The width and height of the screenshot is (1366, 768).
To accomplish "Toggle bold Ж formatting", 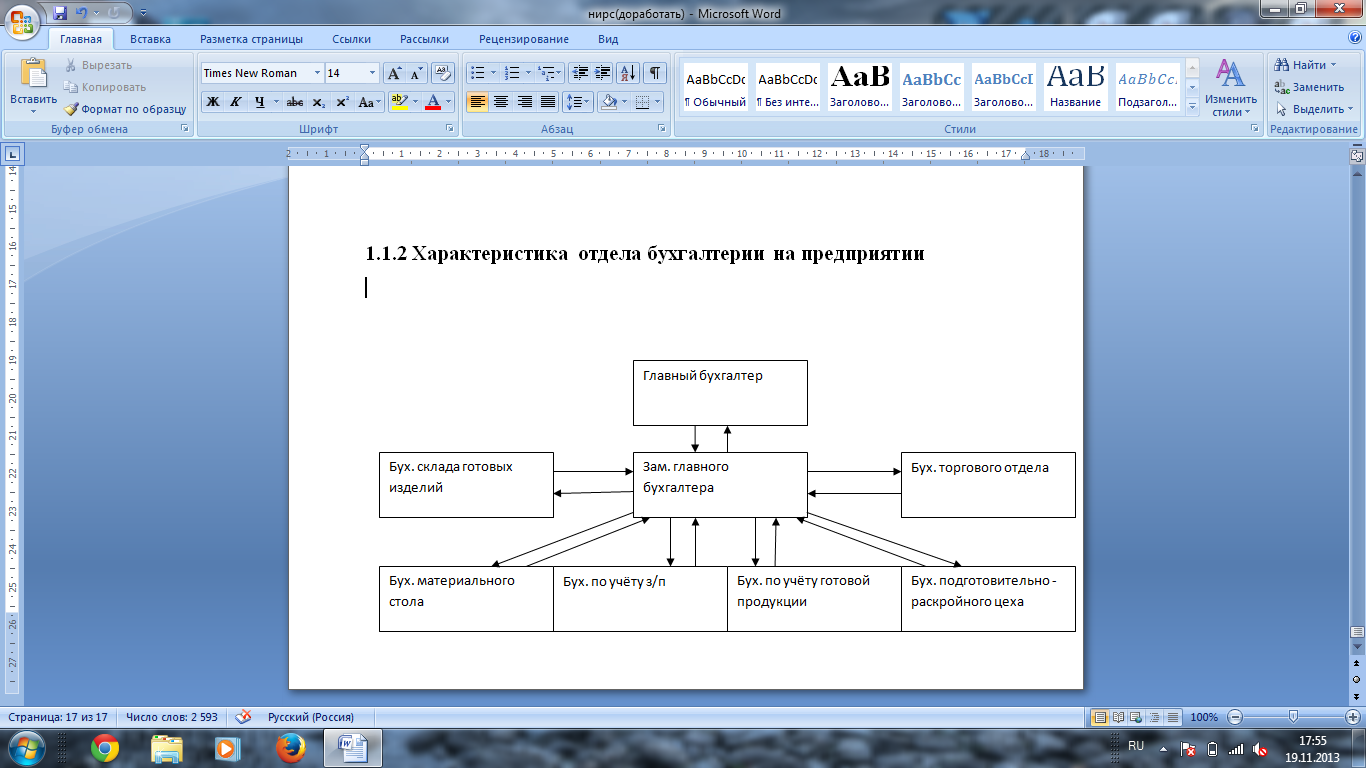I will click(x=212, y=102).
